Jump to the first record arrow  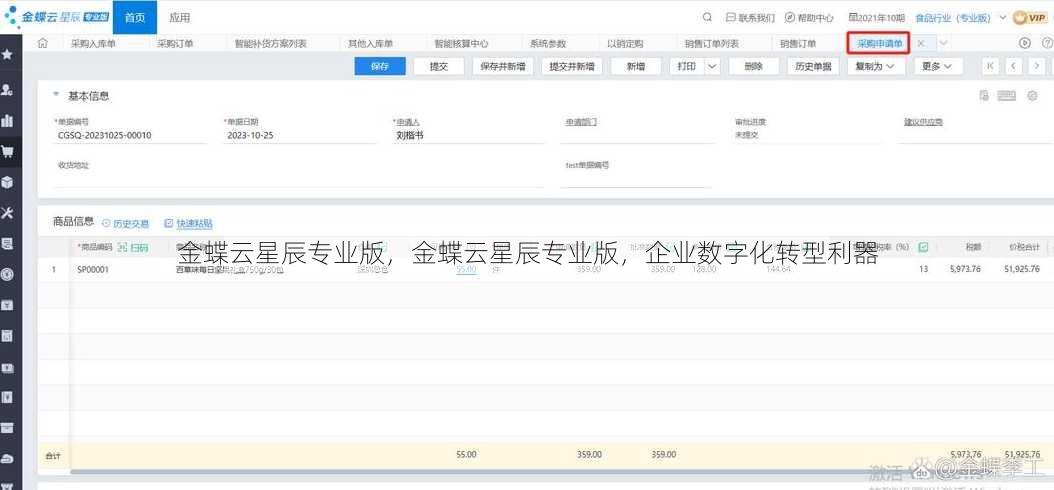[x=991, y=66]
